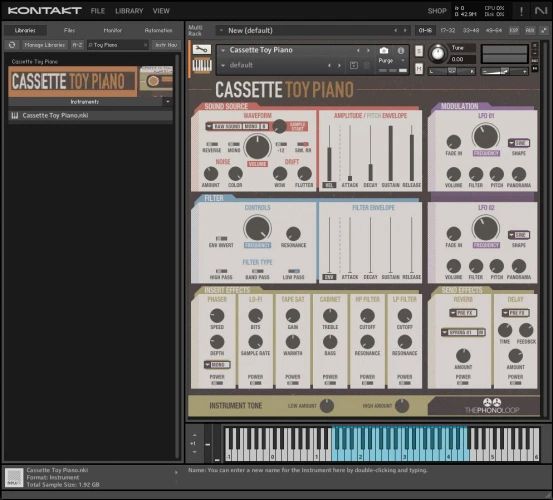Toggle the Mono switch in Waveform
This screenshot has height=500, width=553.
[x=233, y=144]
